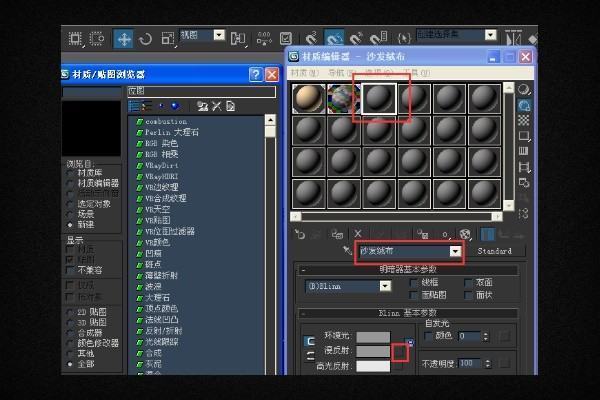Select the 场景 (Scene) radio button
This screenshot has width=600, height=400.
pyautogui.click(x=70, y=213)
